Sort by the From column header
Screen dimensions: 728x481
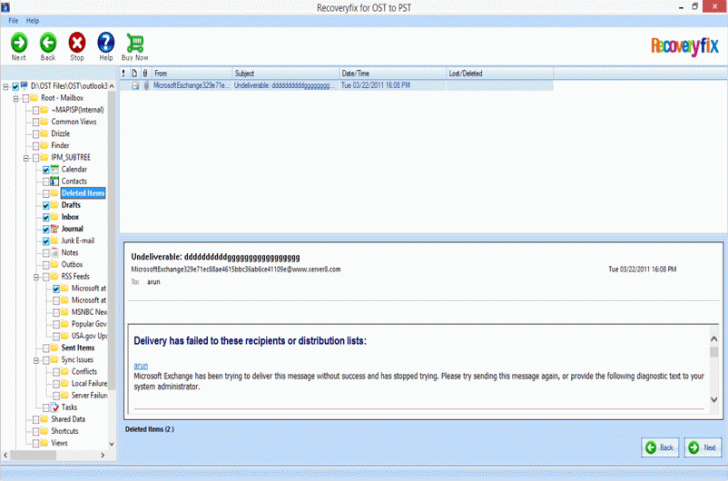(192, 73)
